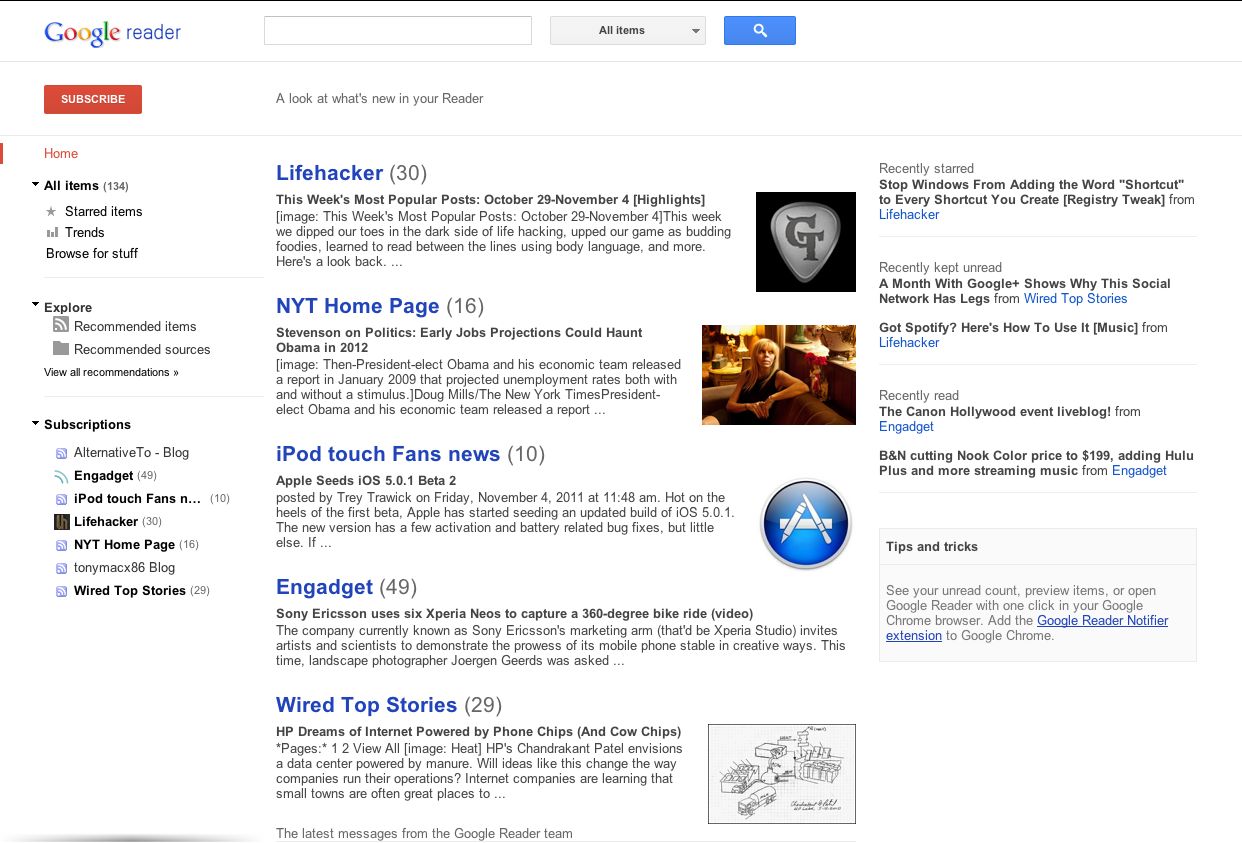
Task: Click the RSS feed icon beside Engadget
Action: 61,475
